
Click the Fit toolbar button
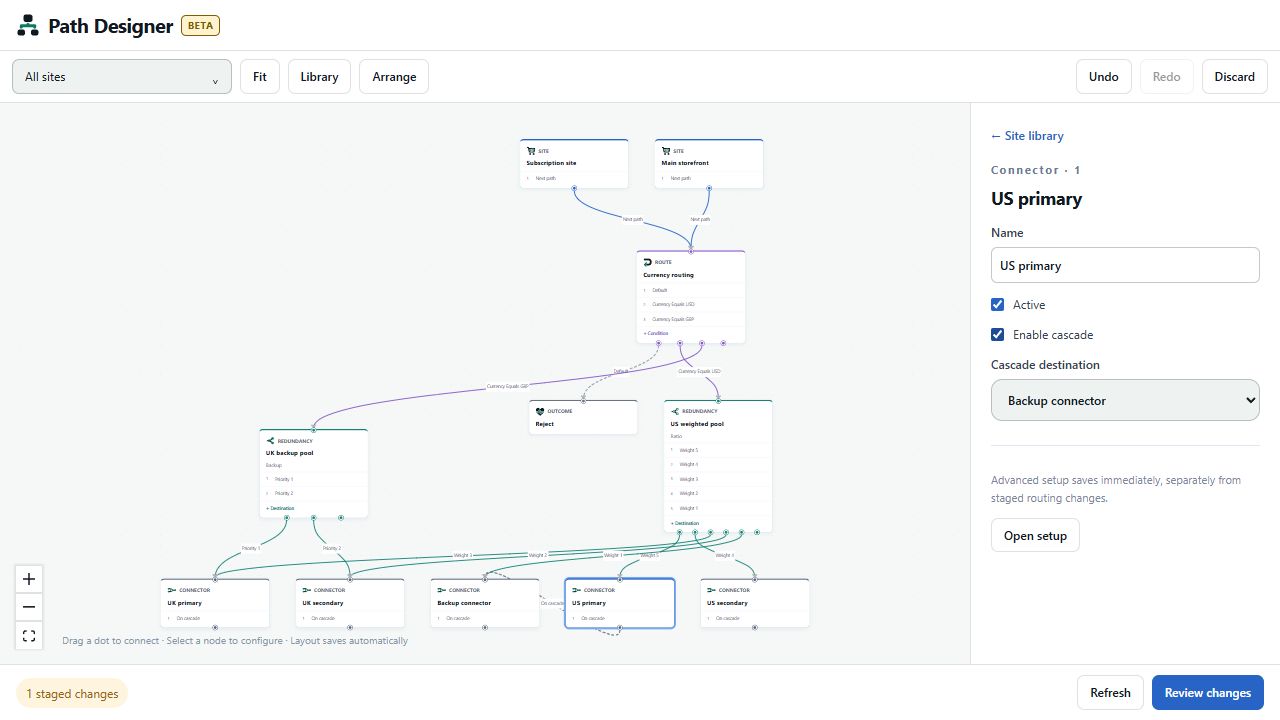pos(260,77)
